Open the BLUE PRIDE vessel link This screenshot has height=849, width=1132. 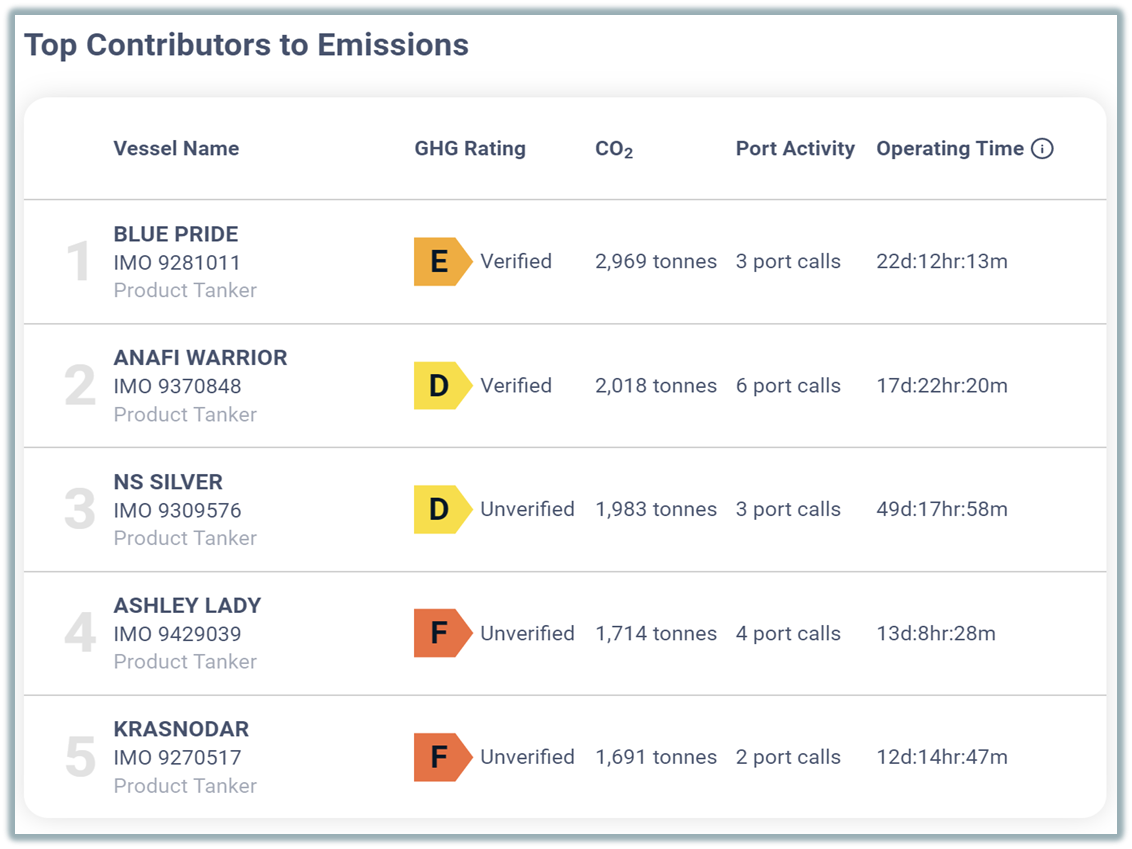tap(176, 234)
